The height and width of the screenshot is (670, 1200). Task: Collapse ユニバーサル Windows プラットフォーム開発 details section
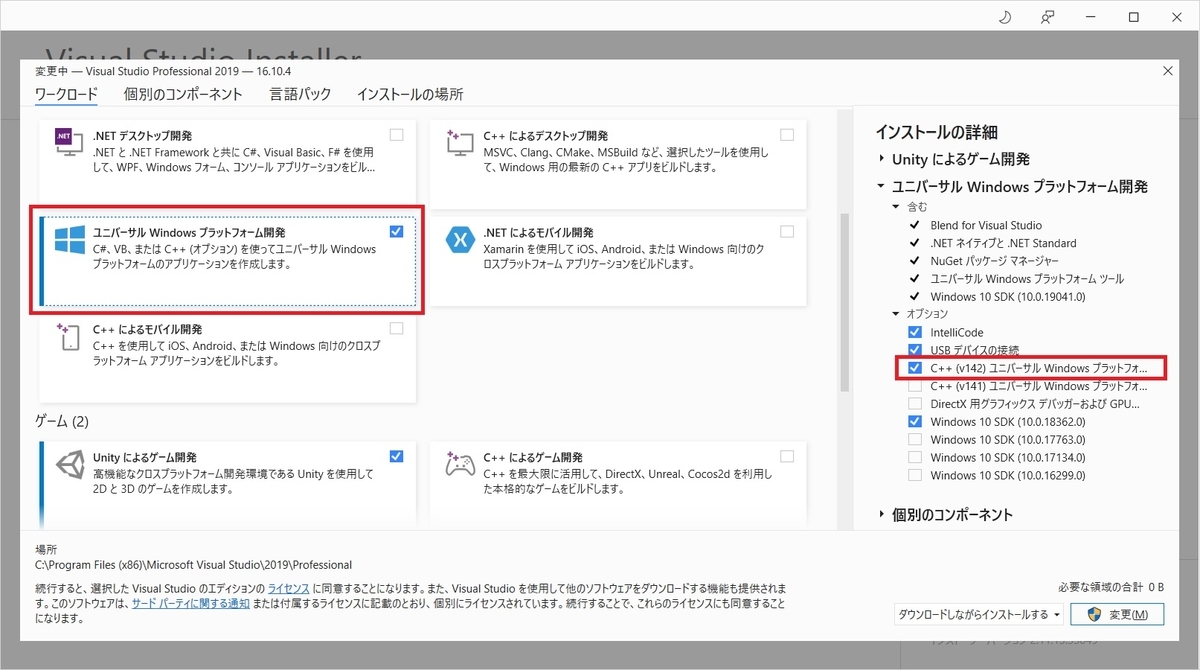pyautogui.click(x=881, y=187)
